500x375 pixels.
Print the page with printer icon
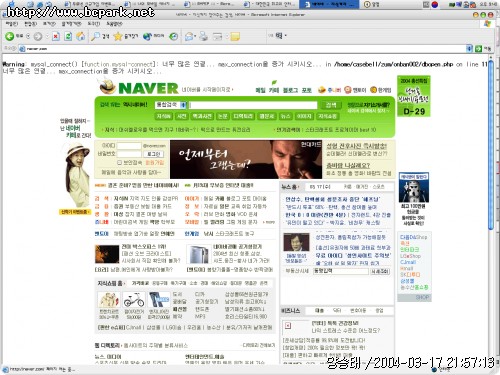(x=203, y=36)
